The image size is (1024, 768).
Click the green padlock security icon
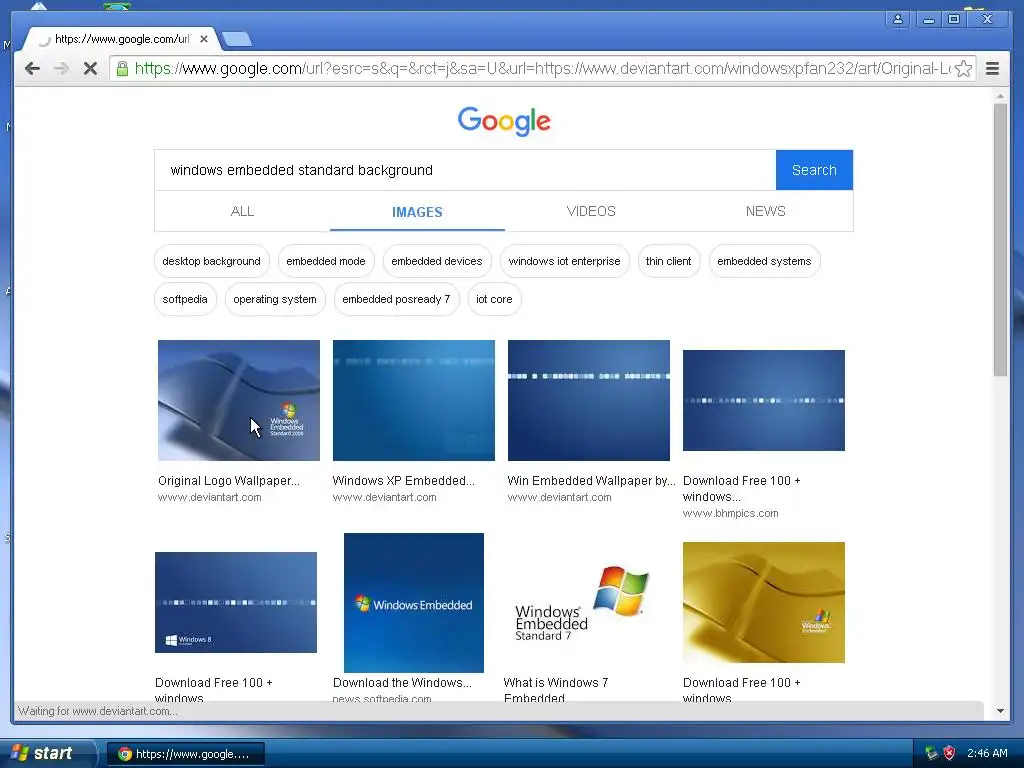point(122,68)
